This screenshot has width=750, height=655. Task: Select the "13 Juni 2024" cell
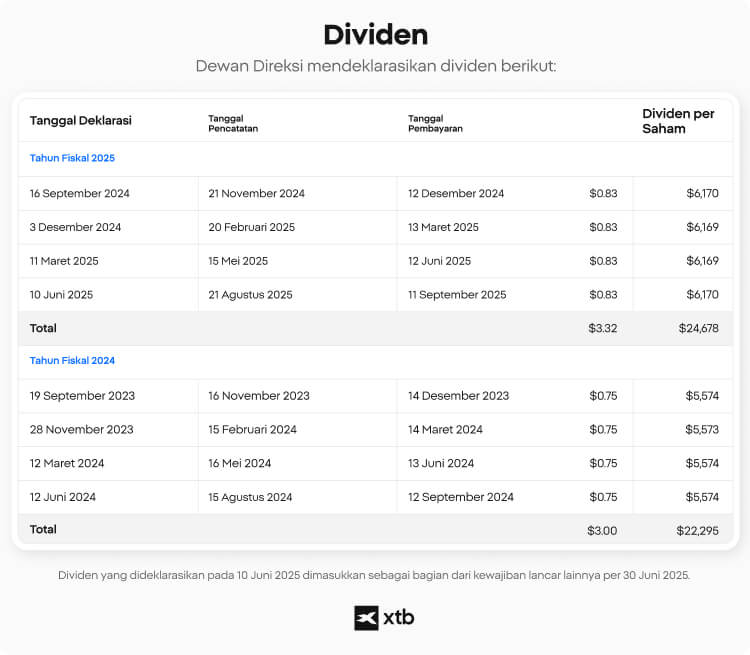click(441, 463)
